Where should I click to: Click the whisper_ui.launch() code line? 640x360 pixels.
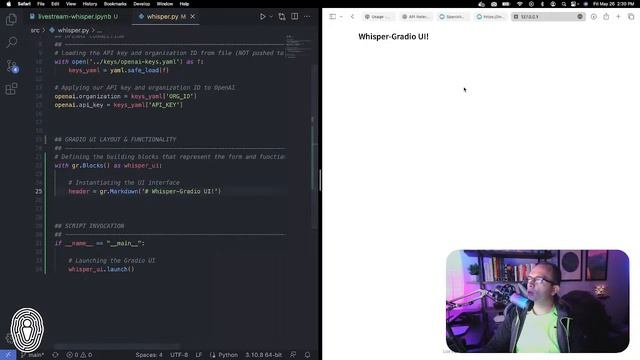tap(101, 269)
